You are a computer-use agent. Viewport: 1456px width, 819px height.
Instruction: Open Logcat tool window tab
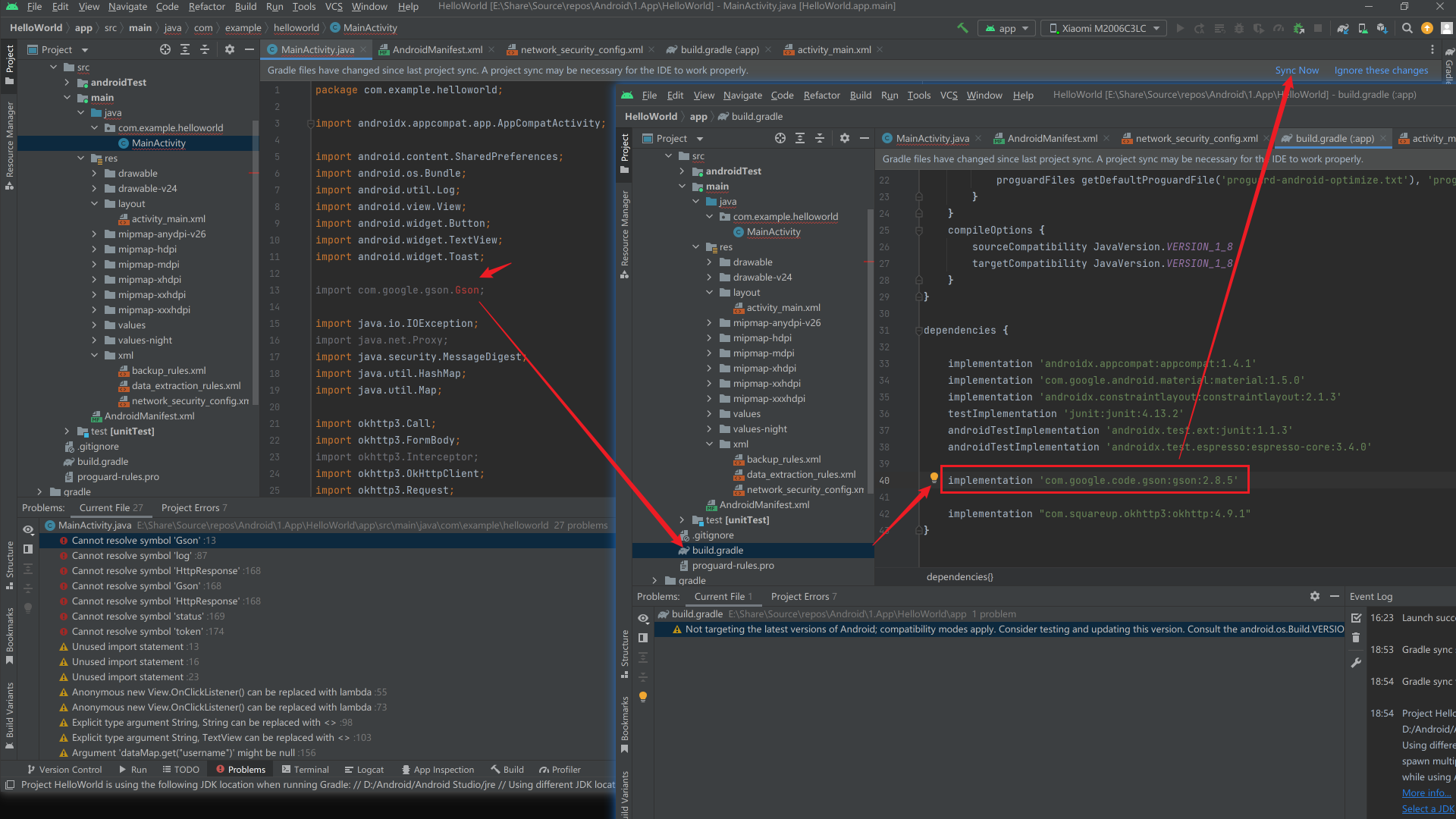[x=364, y=769]
